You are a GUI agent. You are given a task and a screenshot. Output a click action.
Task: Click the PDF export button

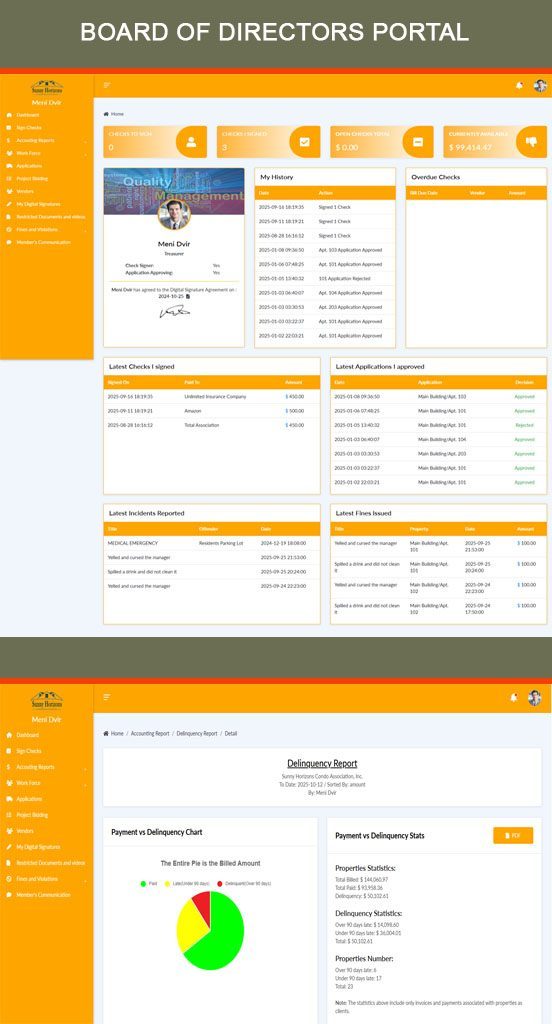coord(513,835)
